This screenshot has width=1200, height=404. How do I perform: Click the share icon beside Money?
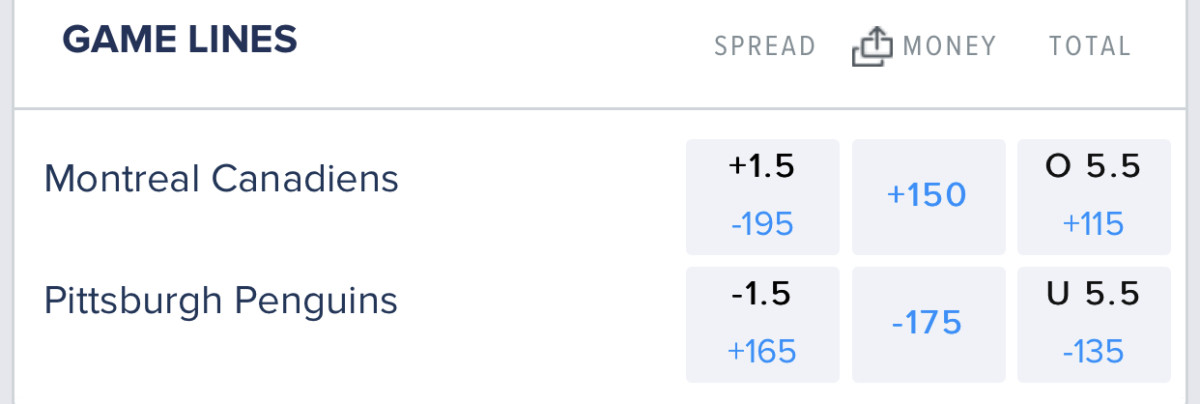[870, 47]
